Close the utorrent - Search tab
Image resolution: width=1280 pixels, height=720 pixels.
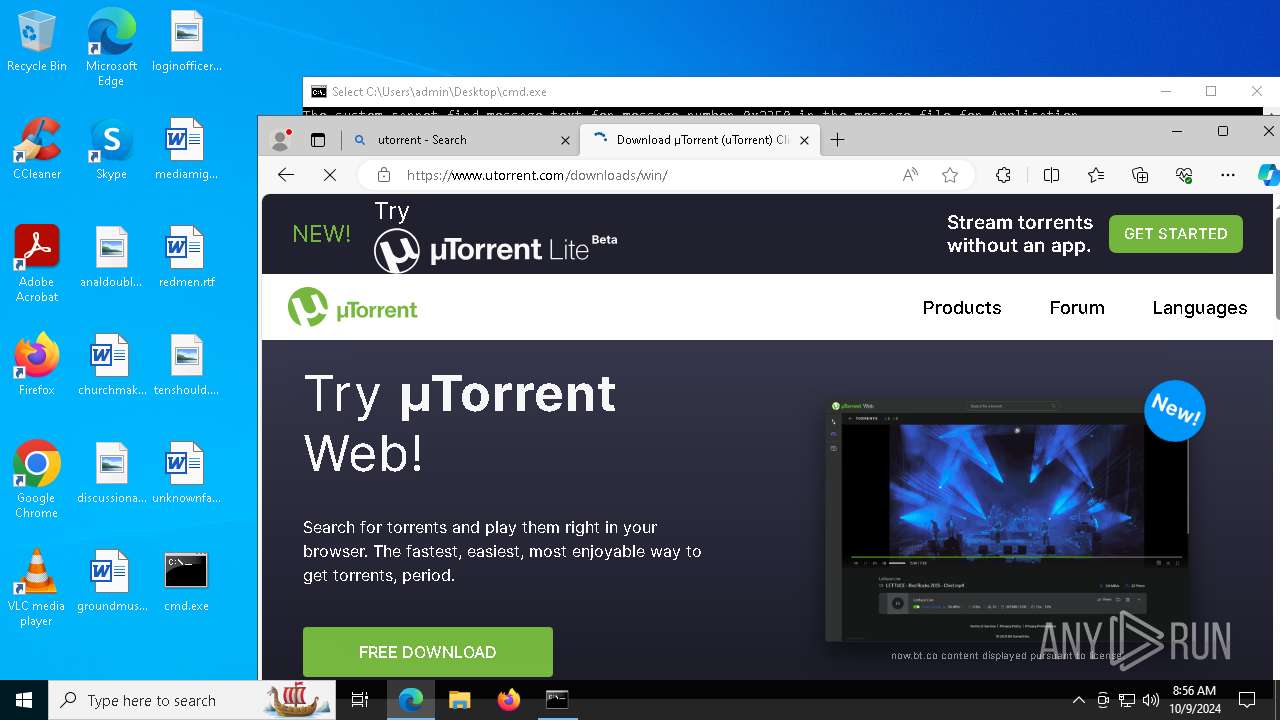(565, 140)
